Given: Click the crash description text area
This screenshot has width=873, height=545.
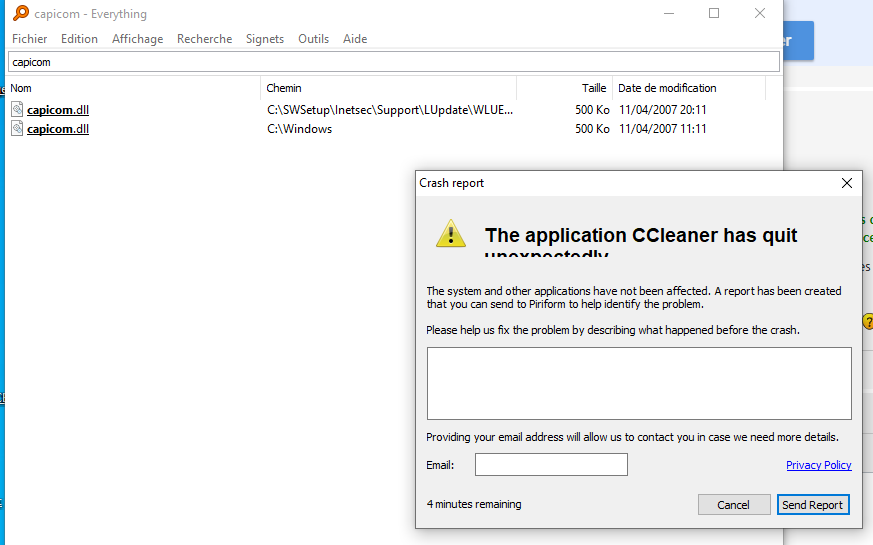Looking at the screenshot, I should click(639, 384).
